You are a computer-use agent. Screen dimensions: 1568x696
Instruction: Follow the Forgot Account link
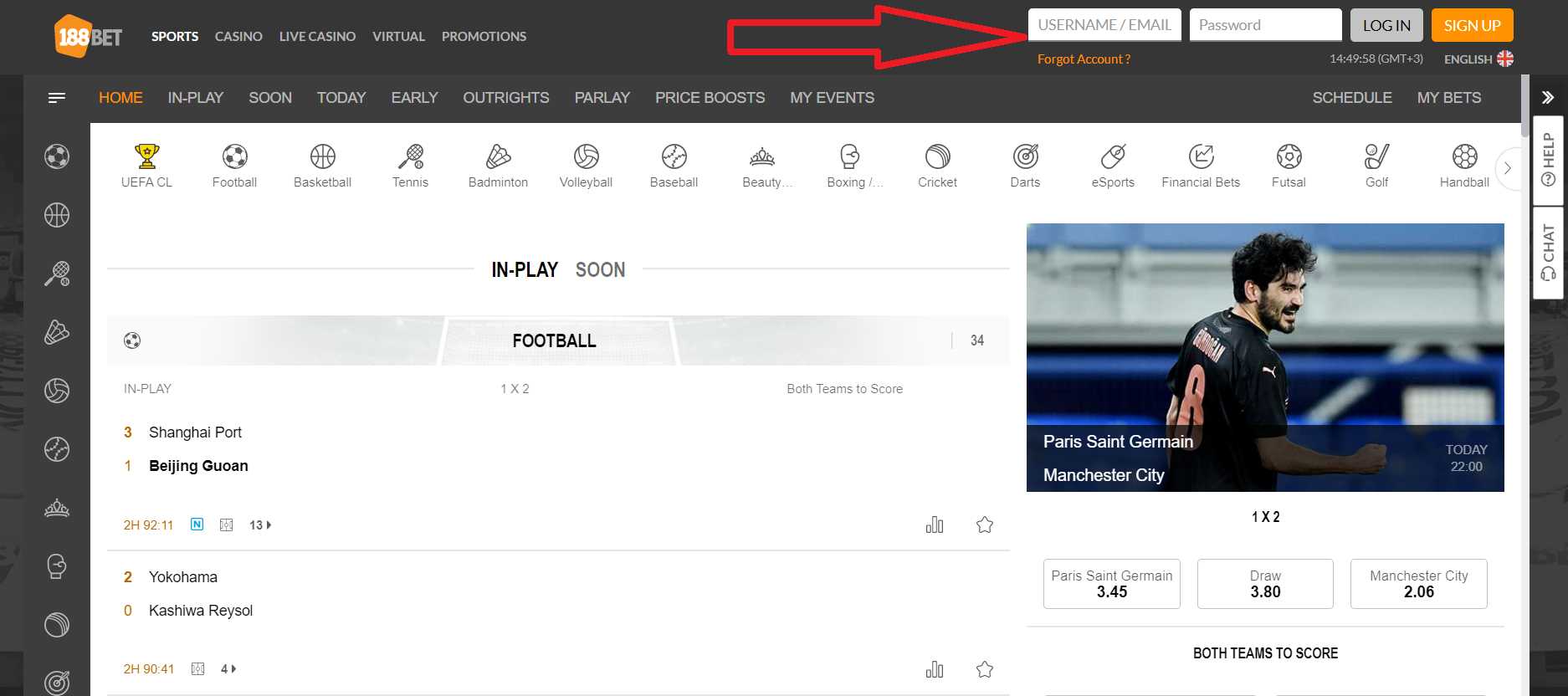click(1084, 59)
